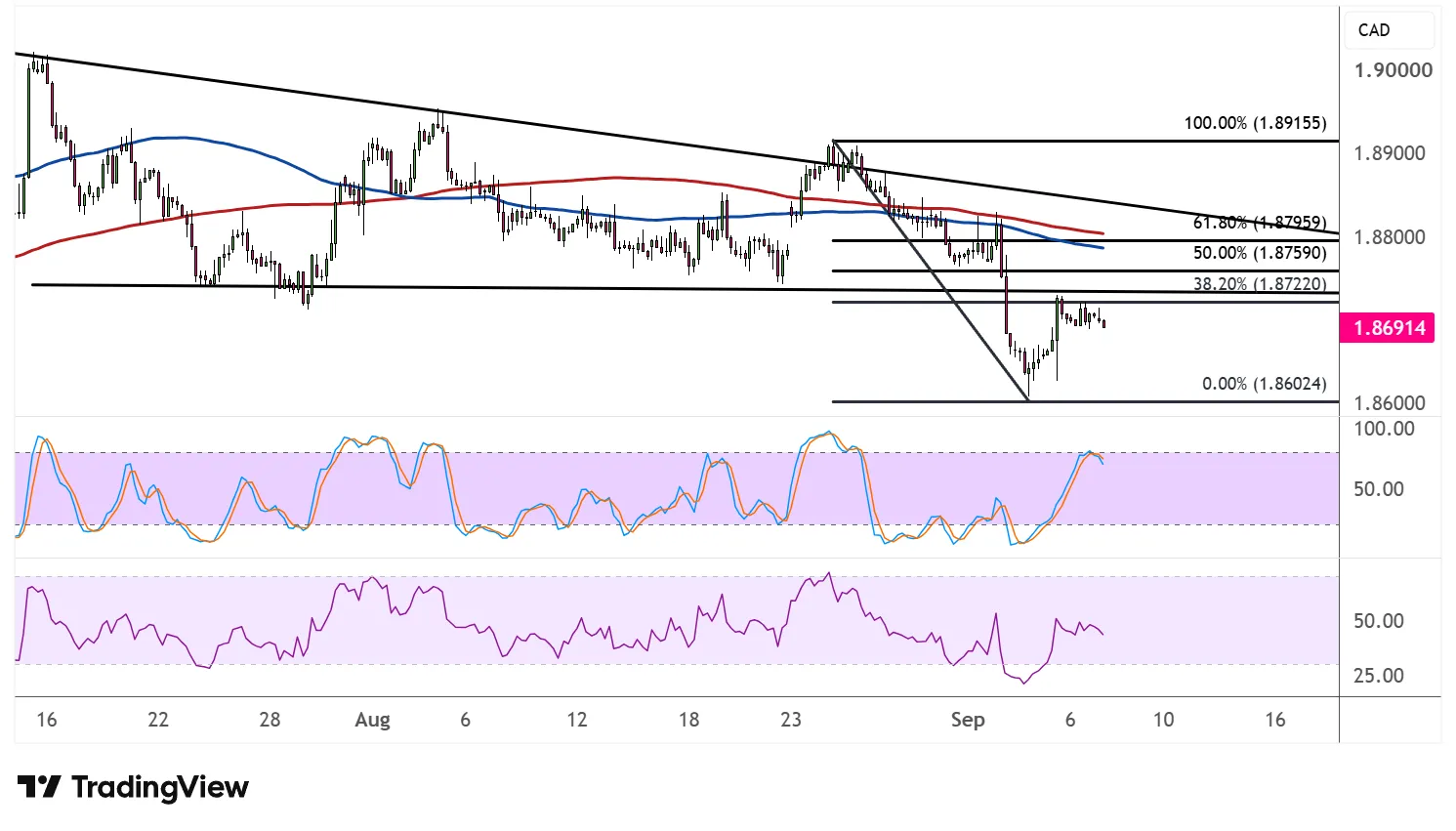Click the Sep date on time axis

point(968,720)
